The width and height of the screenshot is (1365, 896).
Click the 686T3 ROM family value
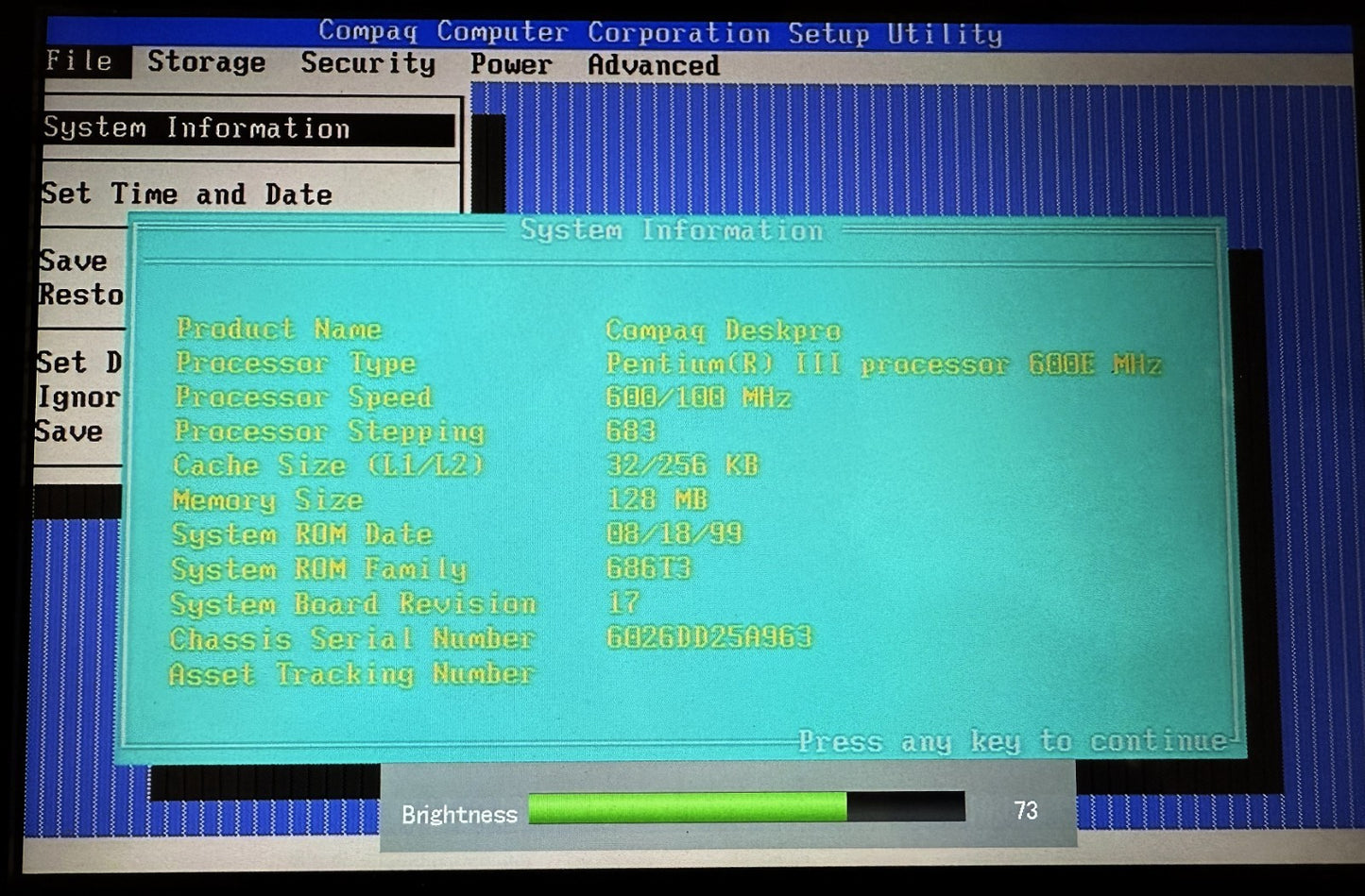[648, 568]
